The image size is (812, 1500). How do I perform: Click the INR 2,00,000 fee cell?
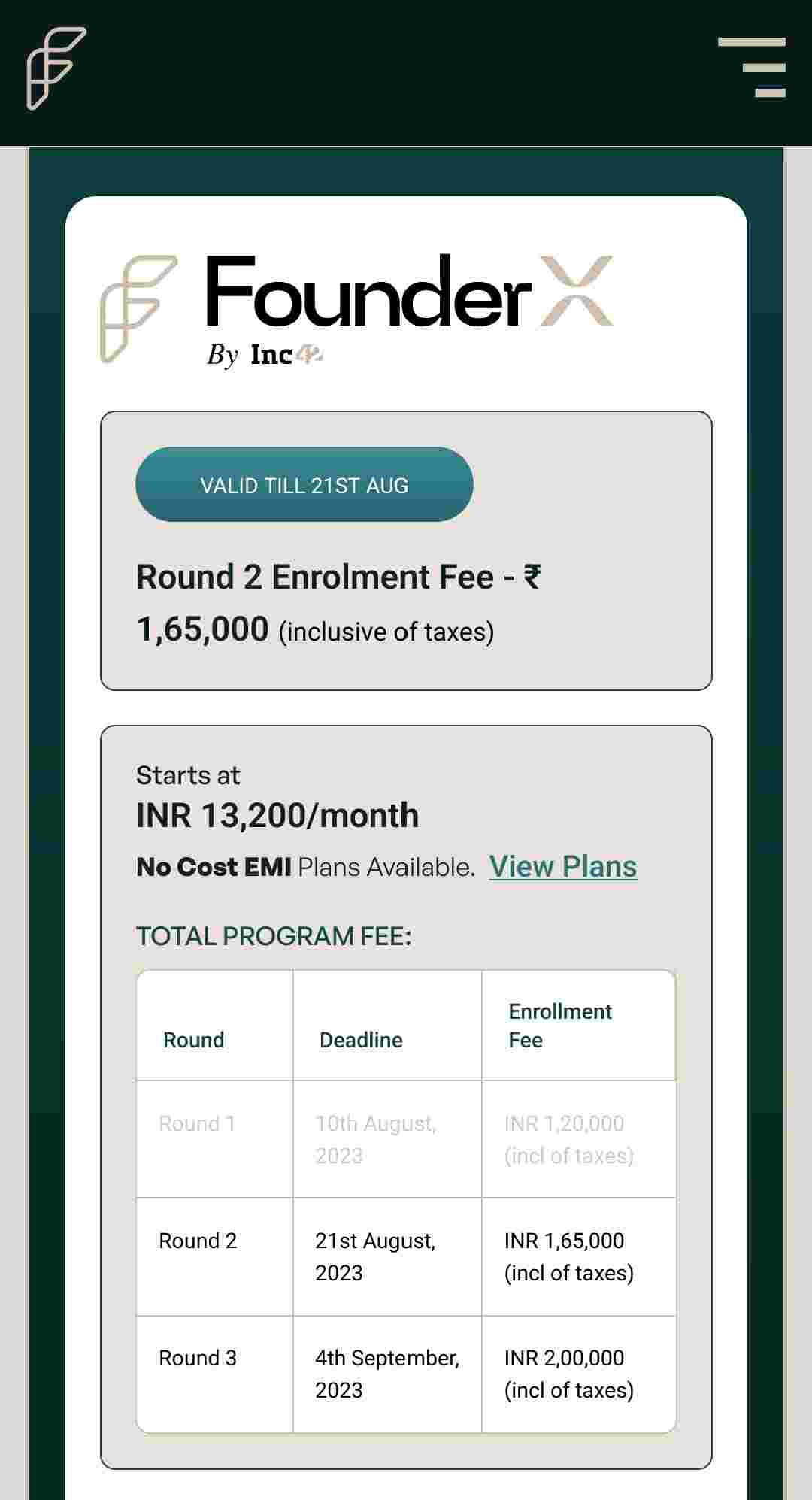tap(568, 1374)
